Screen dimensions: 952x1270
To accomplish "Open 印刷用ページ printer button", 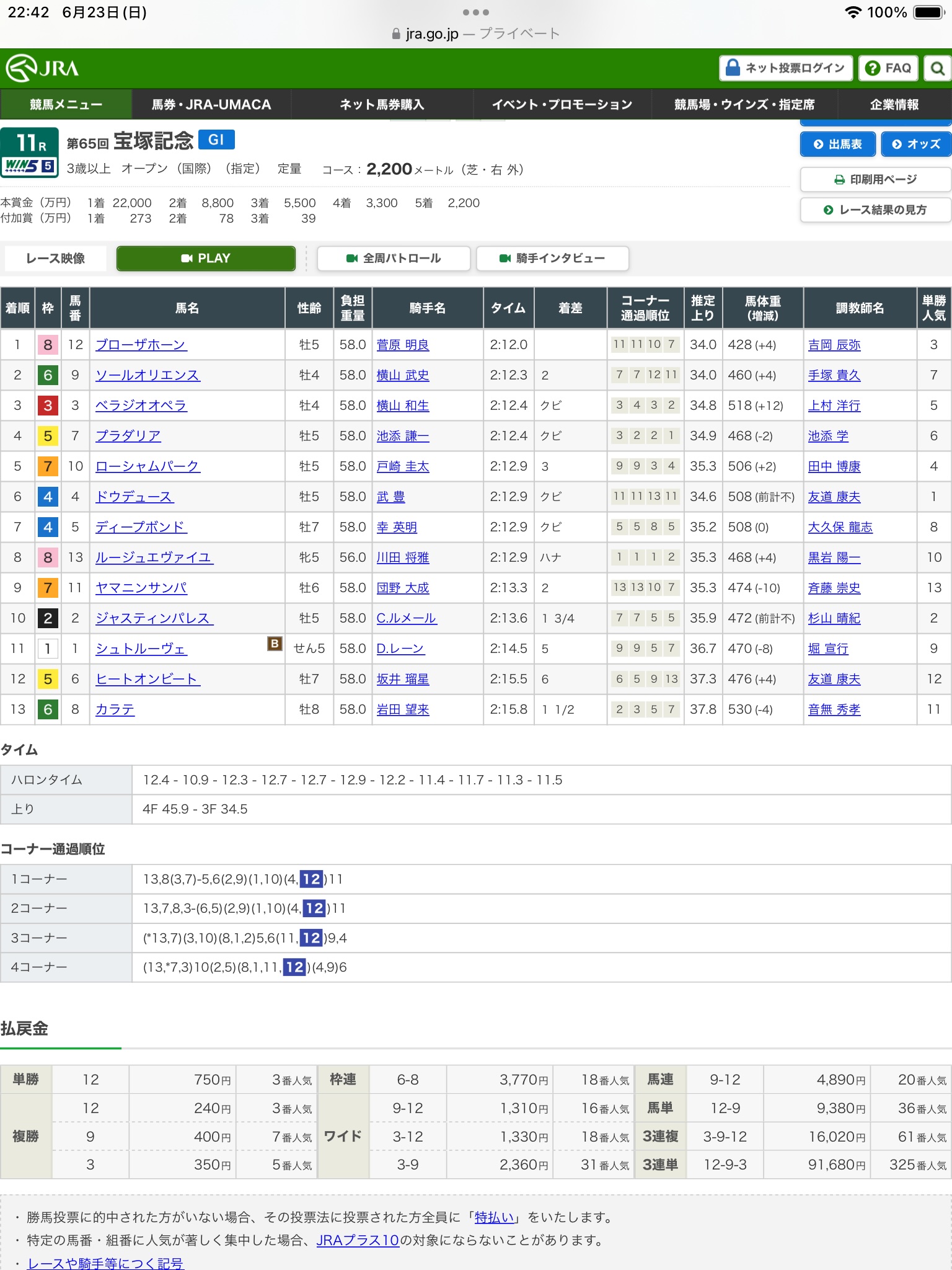I will 875,179.
